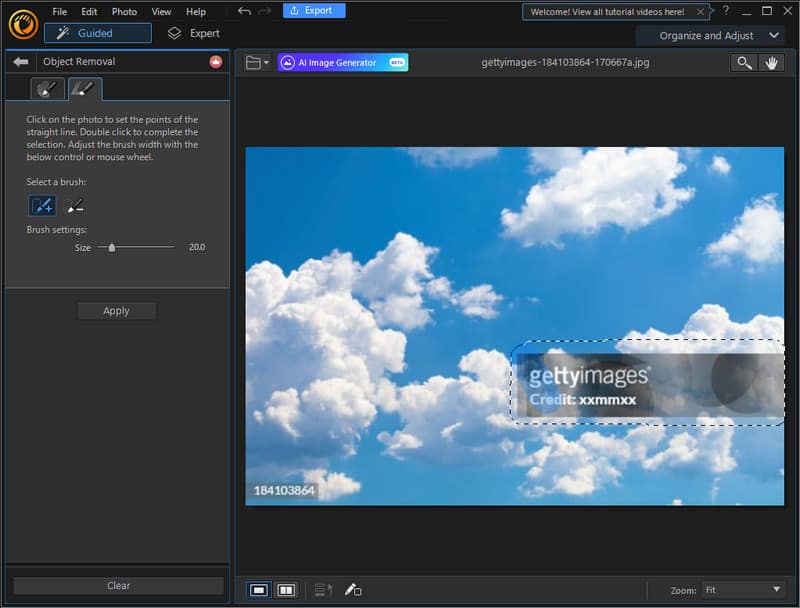This screenshot has width=800, height=608.
Task: Open the View menu
Action: click(x=161, y=11)
